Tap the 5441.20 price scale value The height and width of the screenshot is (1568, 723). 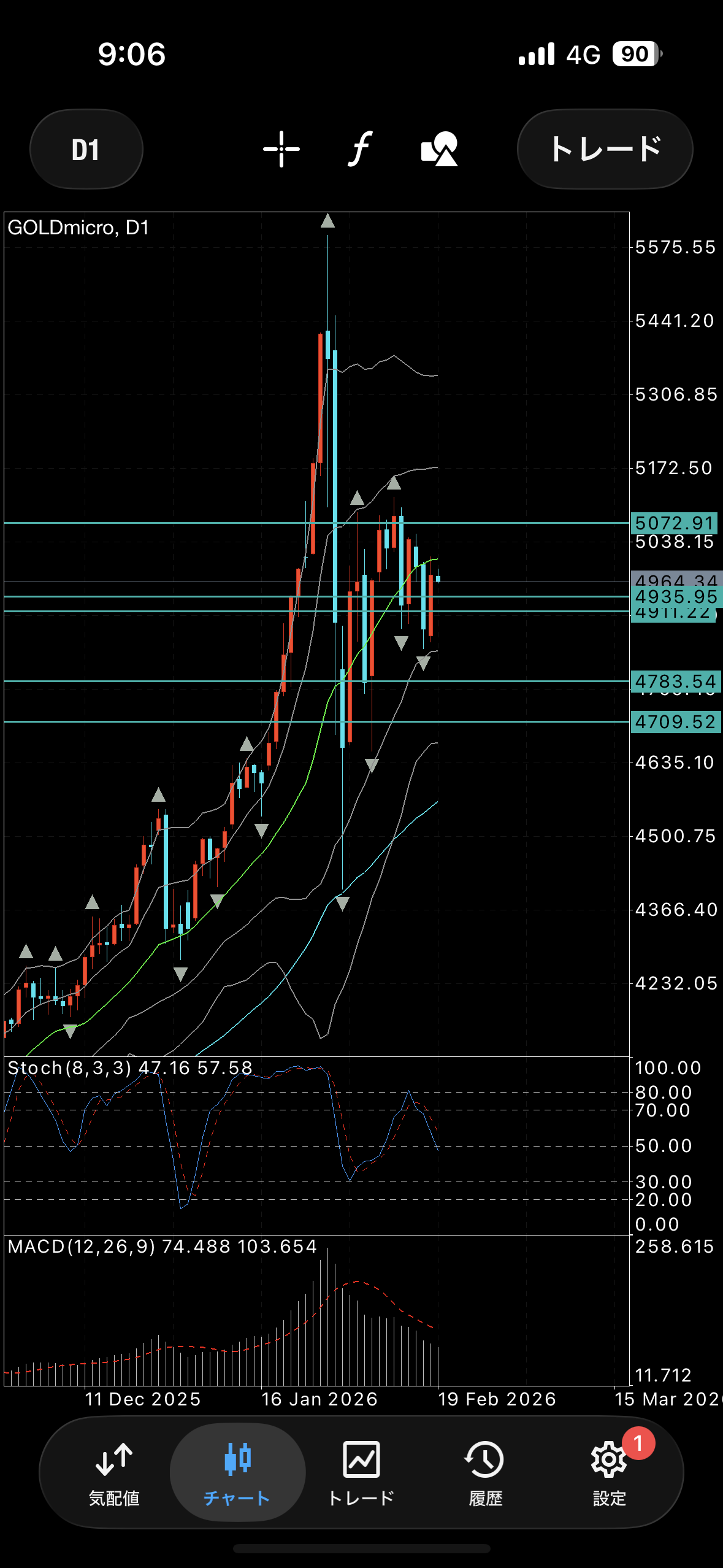pyautogui.click(x=675, y=321)
